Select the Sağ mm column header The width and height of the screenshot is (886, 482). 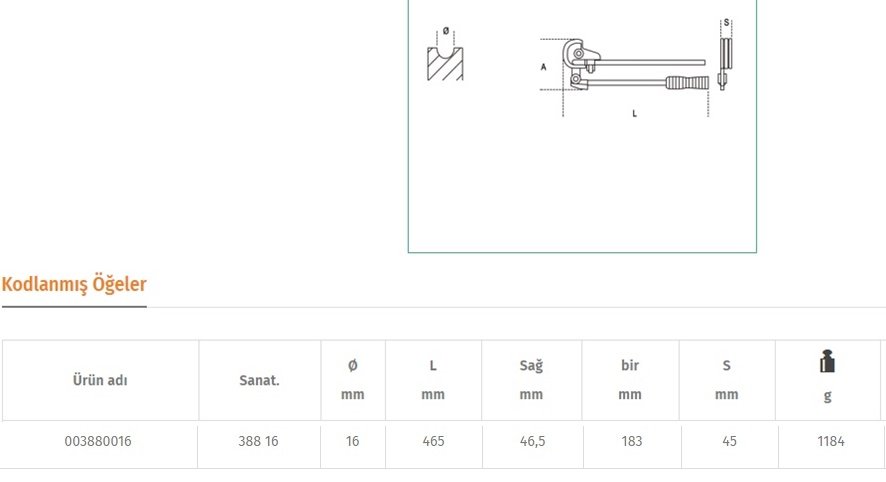coord(531,380)
